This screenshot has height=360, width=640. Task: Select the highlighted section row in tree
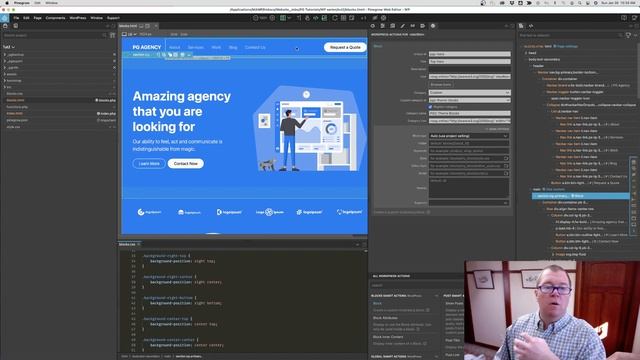click(580, 196)
